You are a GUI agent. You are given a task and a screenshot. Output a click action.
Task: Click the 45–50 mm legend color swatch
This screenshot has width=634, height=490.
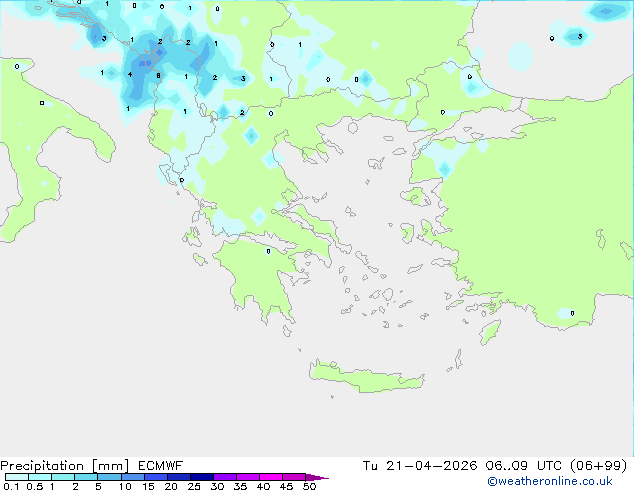[294, 477]
